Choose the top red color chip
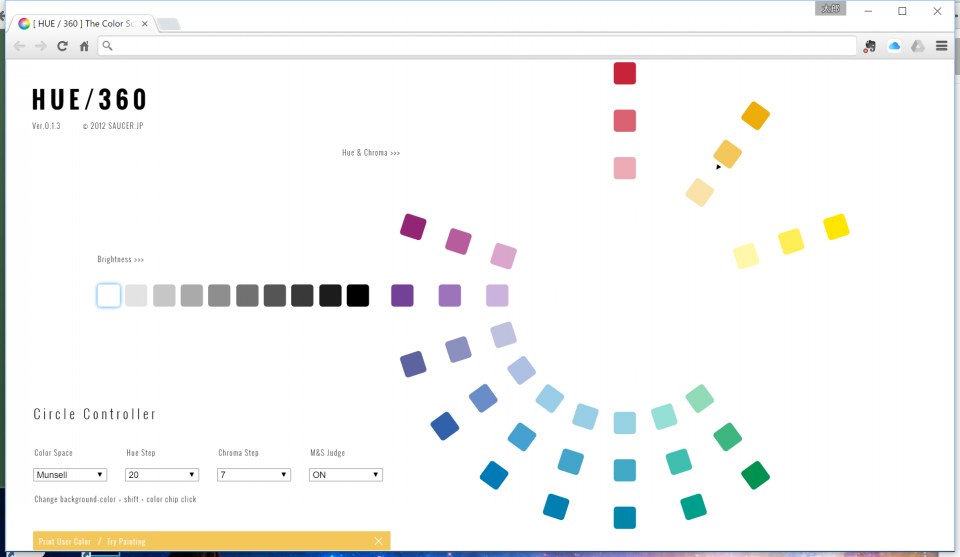 point(625,73)
